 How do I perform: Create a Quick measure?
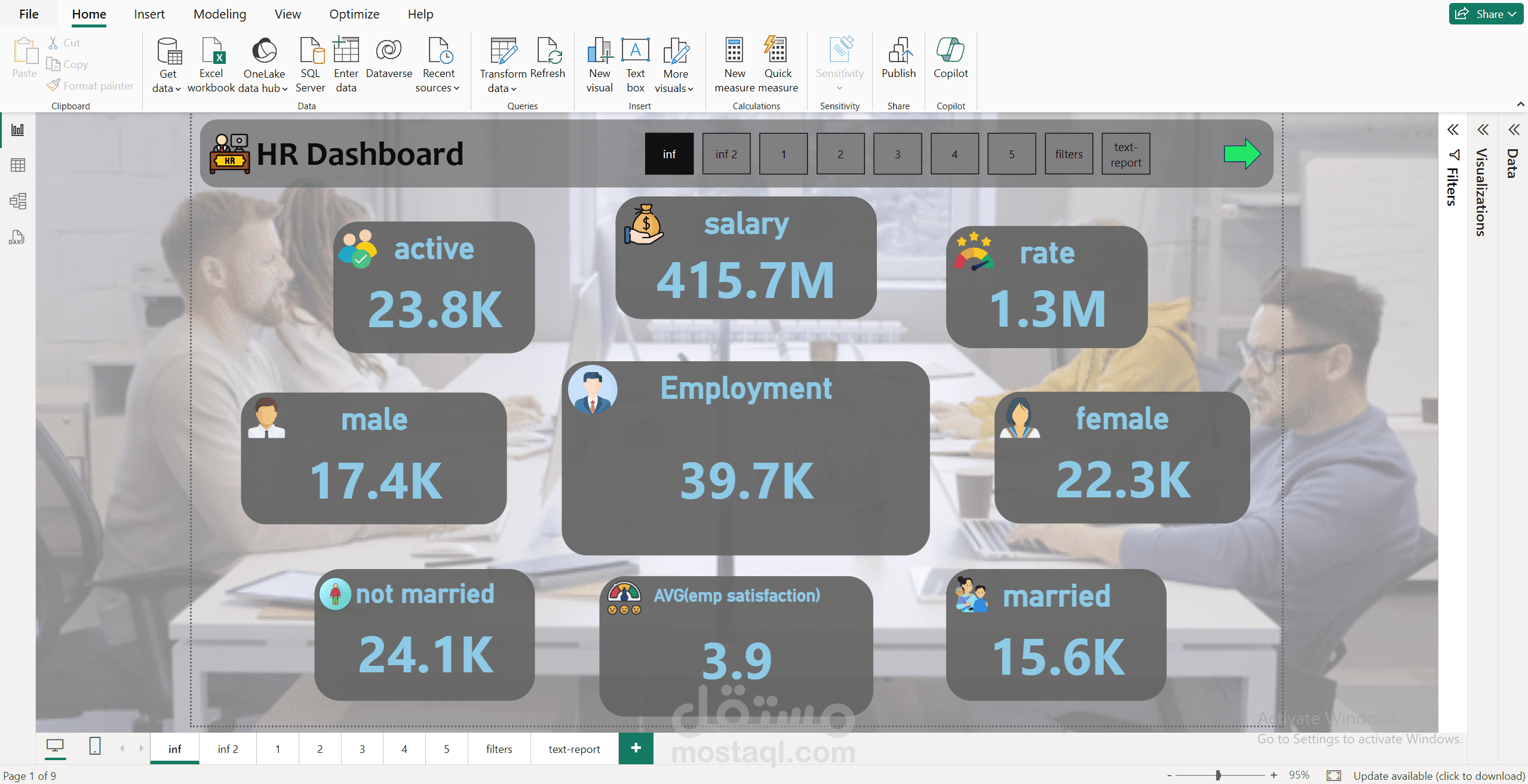(778, 64)
